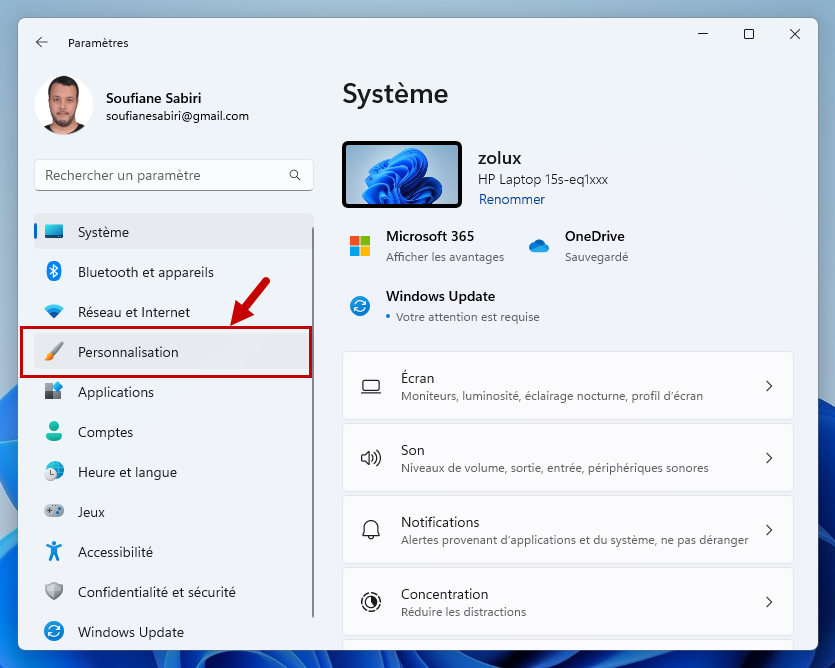Open Confidentialité et sécurité settings
This screenshot has width=835, height=668.
coord(173,591)
